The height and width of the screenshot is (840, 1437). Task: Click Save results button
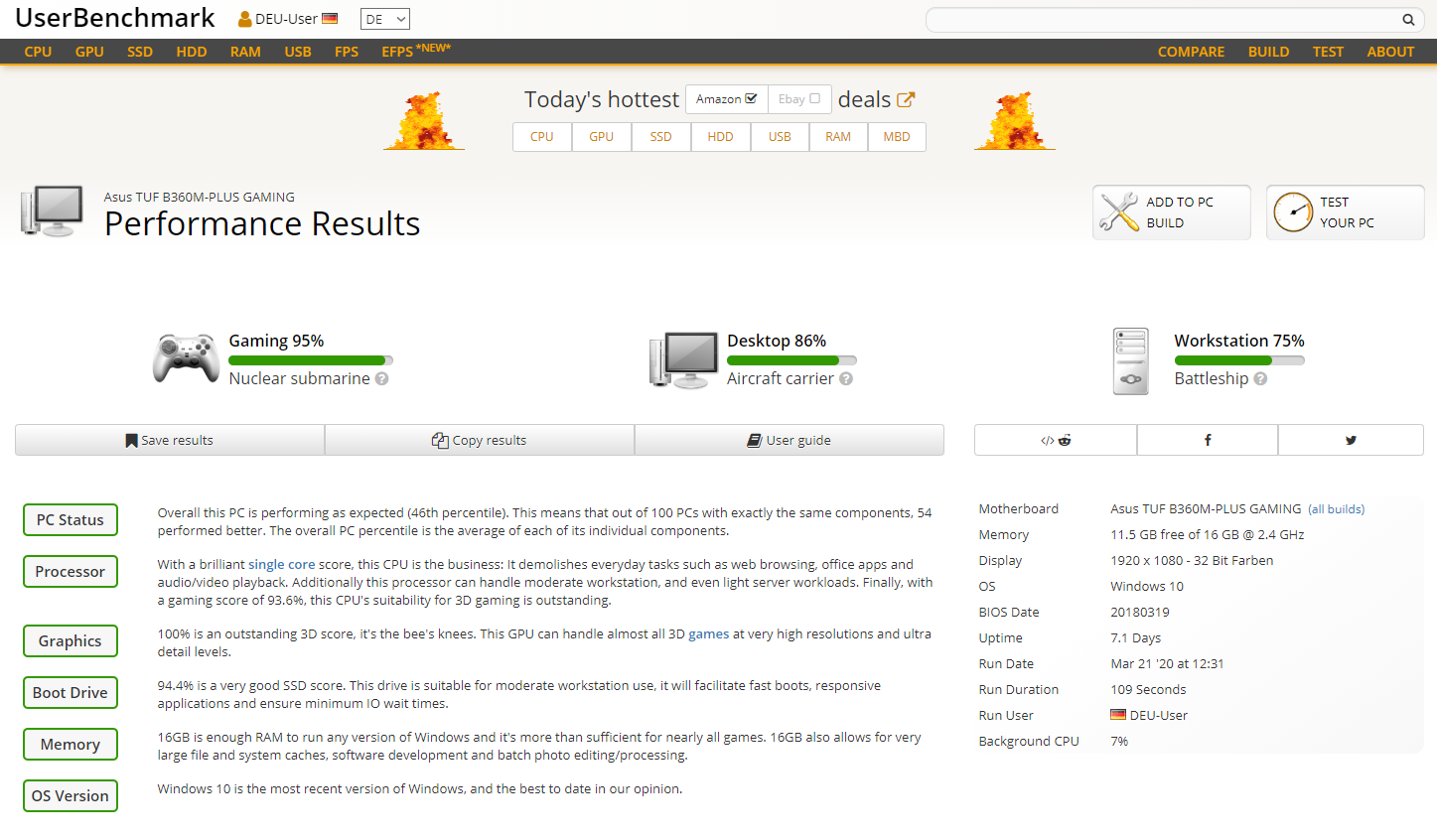point(170,440)
